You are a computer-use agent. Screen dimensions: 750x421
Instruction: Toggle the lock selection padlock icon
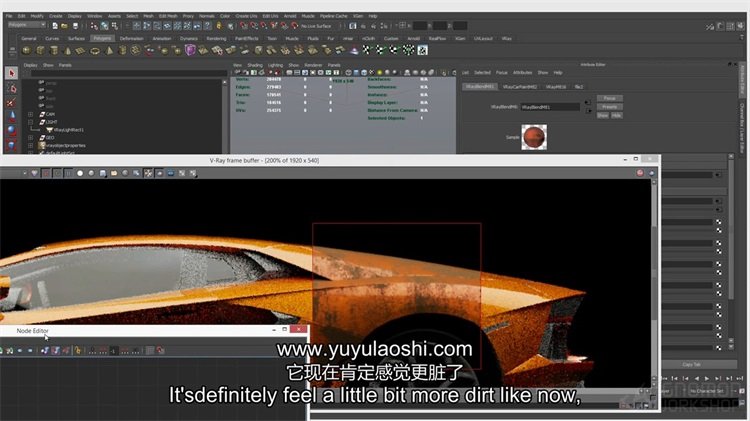pyautogui.click(x=219, y=26)
